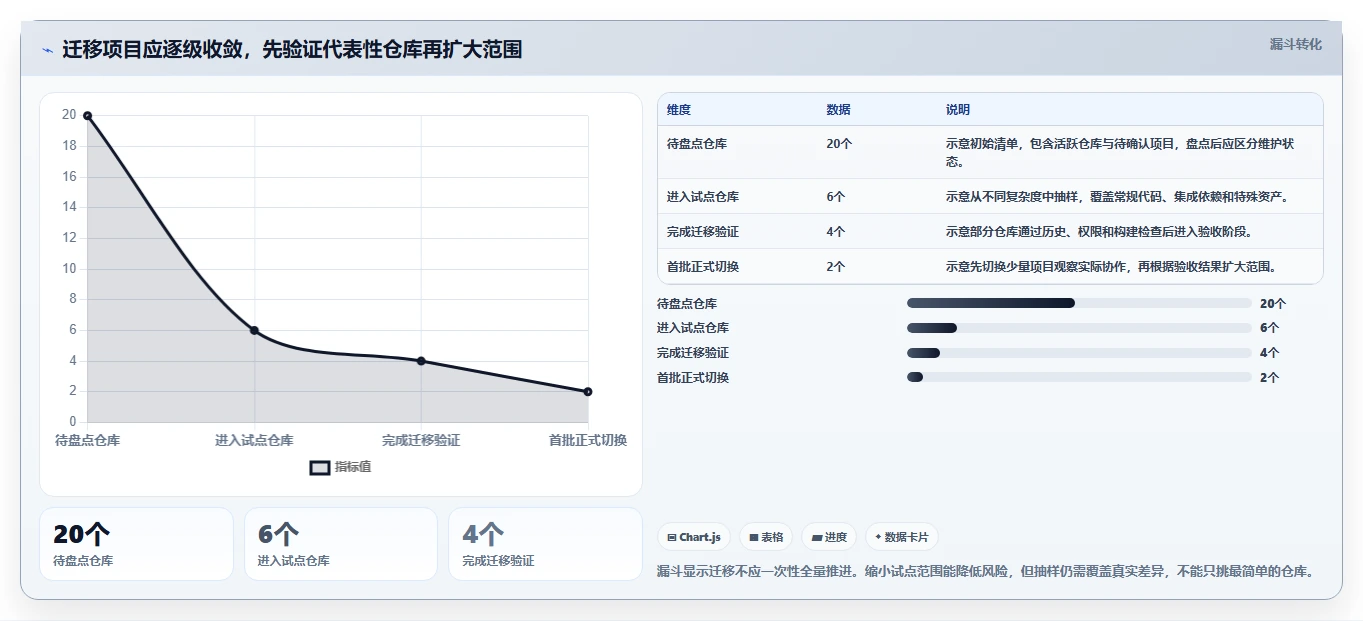Image resolution: width=1363 pixels, height=621 pixels.
Task: Click the 漏斗转化 label in header
Action: [1295, 44]
